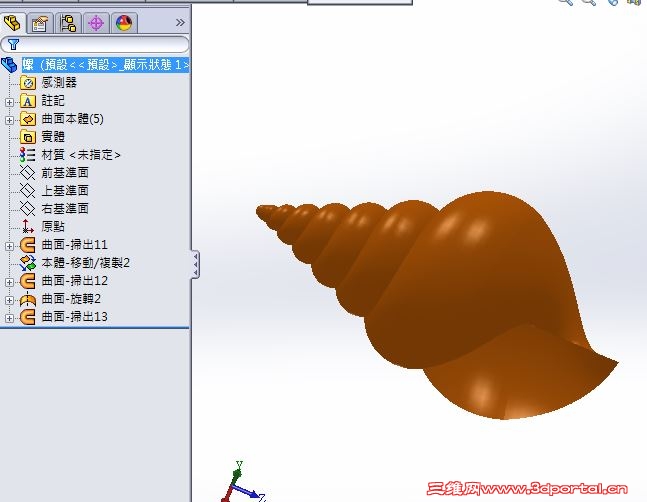The height and width of the screenshot is (502, 647).
Task: Click the sweep icon for 曲面-掃出13
Action: (28, 317)
